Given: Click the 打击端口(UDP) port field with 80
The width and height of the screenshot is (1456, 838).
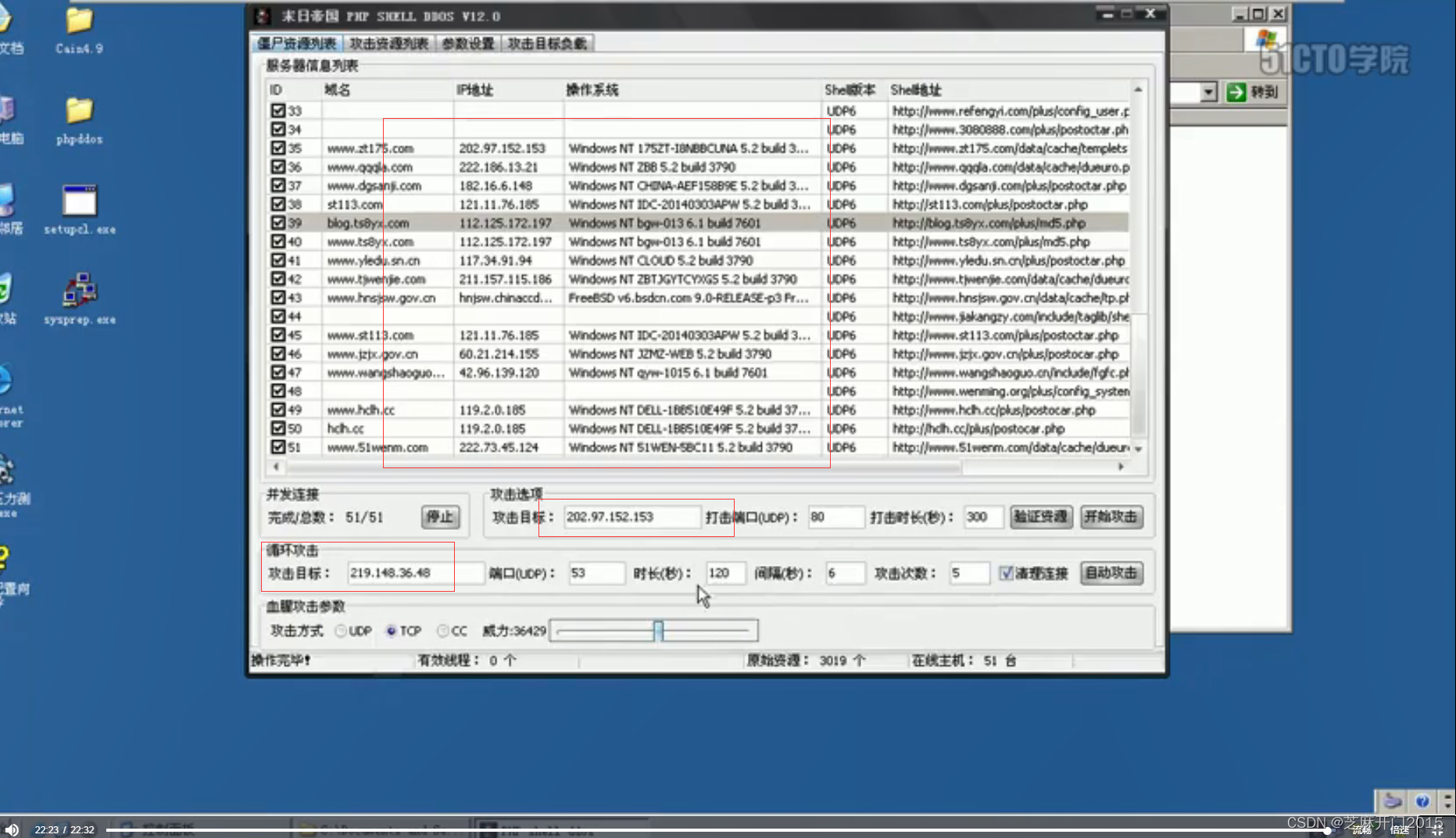Looking at the screenshot, I should tap(835, 517).
